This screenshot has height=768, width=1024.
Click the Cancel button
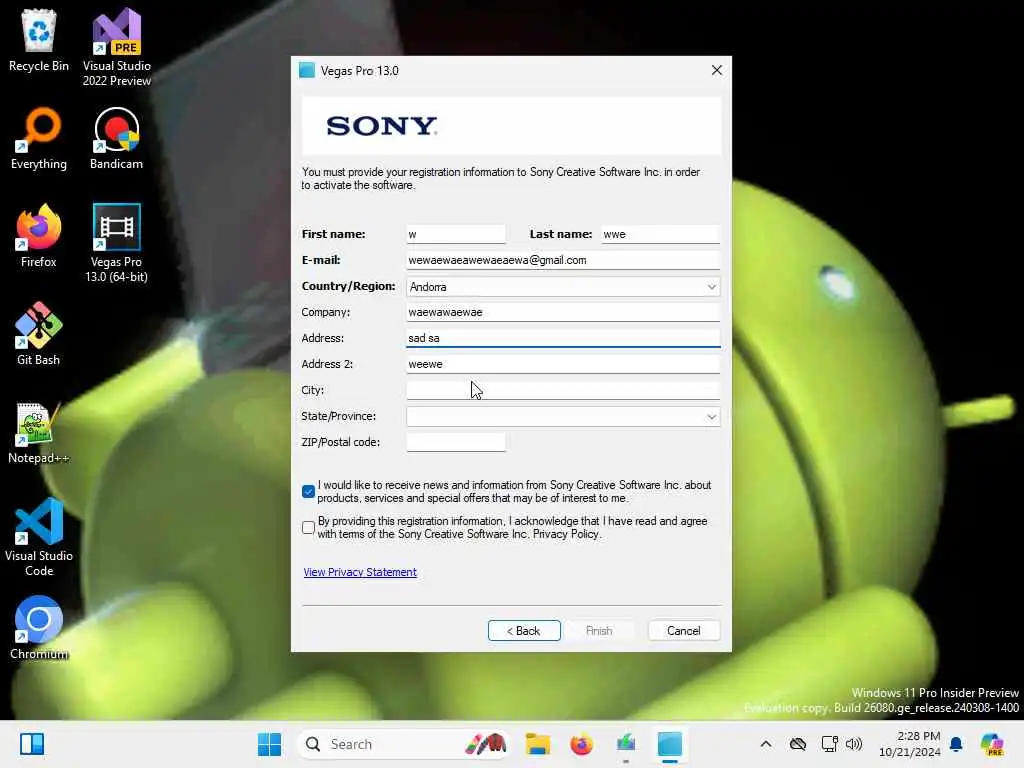coord(684,631)
